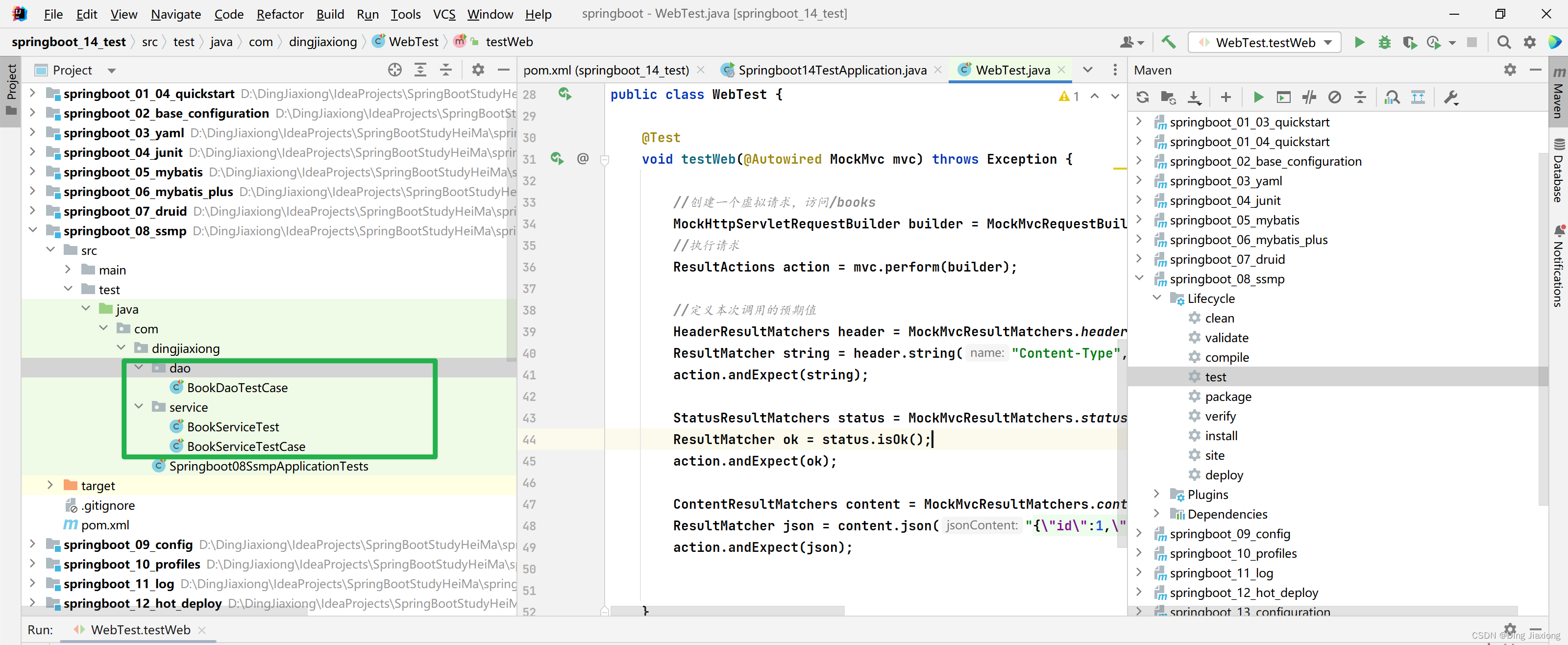The image size is (1568, 645).
Task: Expand all in Project panel
Action: pyautogui.click(x=420, y=70)
